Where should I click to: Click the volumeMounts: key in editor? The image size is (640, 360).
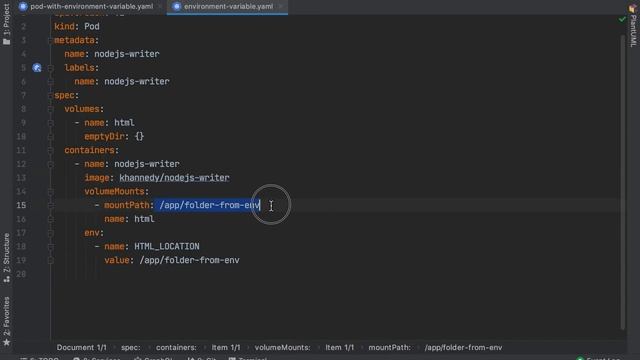click(x=116, y=191)
